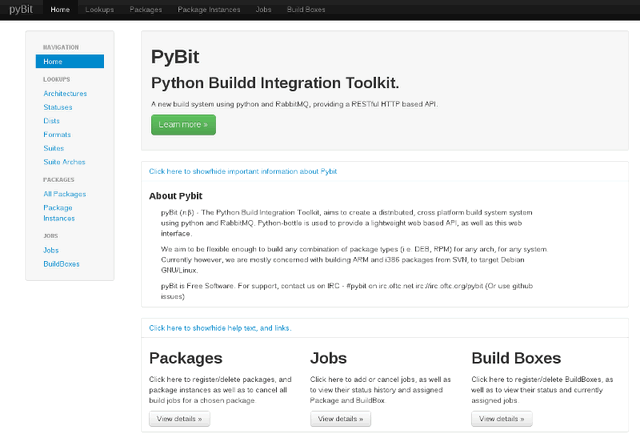Open Build Boxes in the top navbar
The height and width of the screenshot is (446, 640).
pos(306,9)
